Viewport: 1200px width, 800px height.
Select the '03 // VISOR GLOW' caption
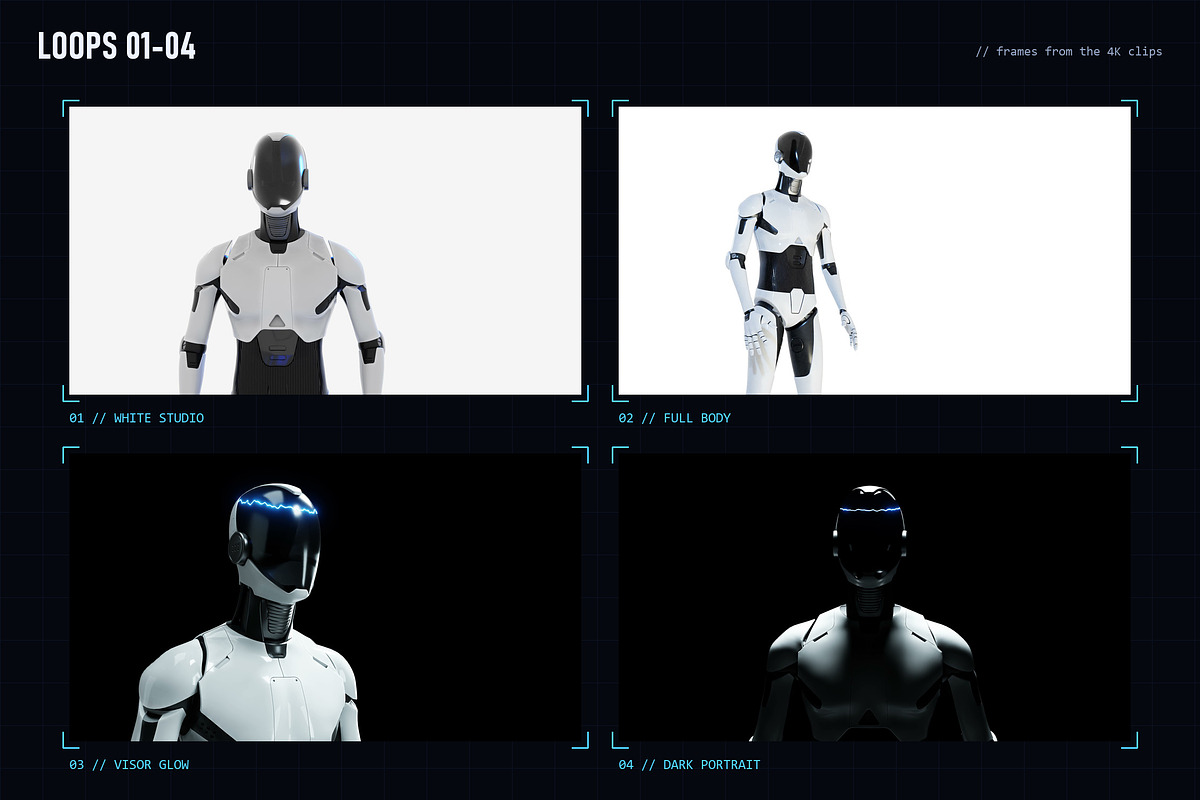pyautogui.click(x=129, y=765)
